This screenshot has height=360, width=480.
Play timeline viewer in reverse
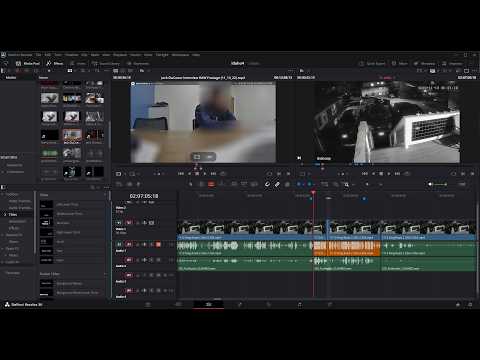pyautogui.click(x=373, y=174)
